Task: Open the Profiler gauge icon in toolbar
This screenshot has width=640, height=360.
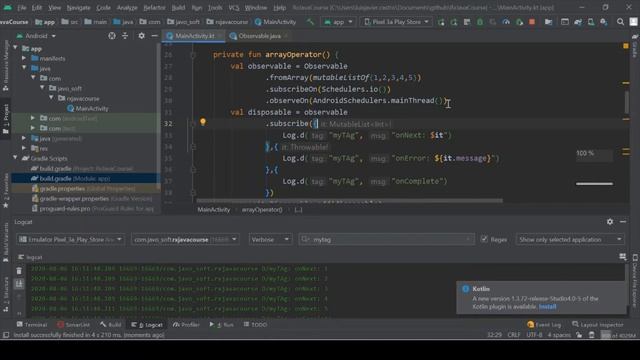Action: point(506,22)
